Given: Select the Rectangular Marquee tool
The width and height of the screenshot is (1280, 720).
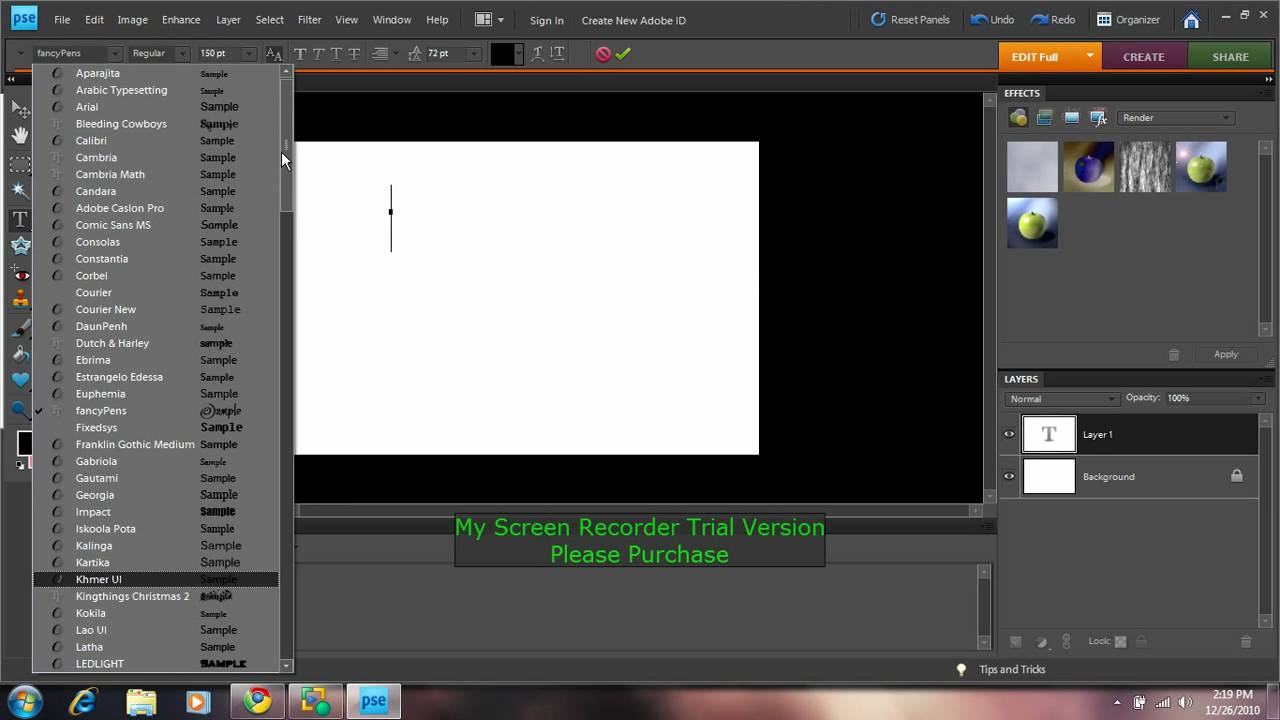Looking at the screenshot, I should point(20,164).
